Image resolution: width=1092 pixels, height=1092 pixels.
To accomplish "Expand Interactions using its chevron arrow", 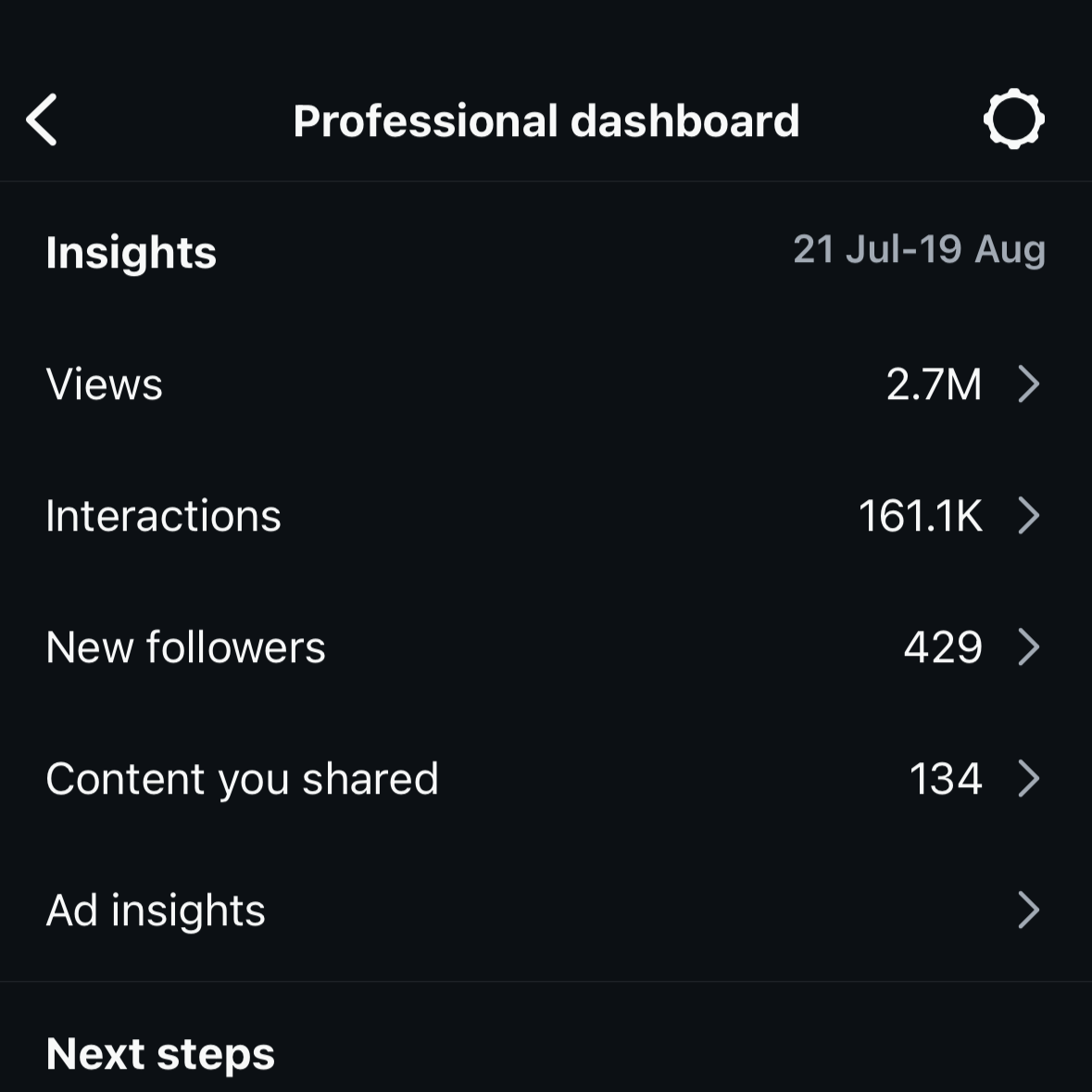I will 1029,515.
